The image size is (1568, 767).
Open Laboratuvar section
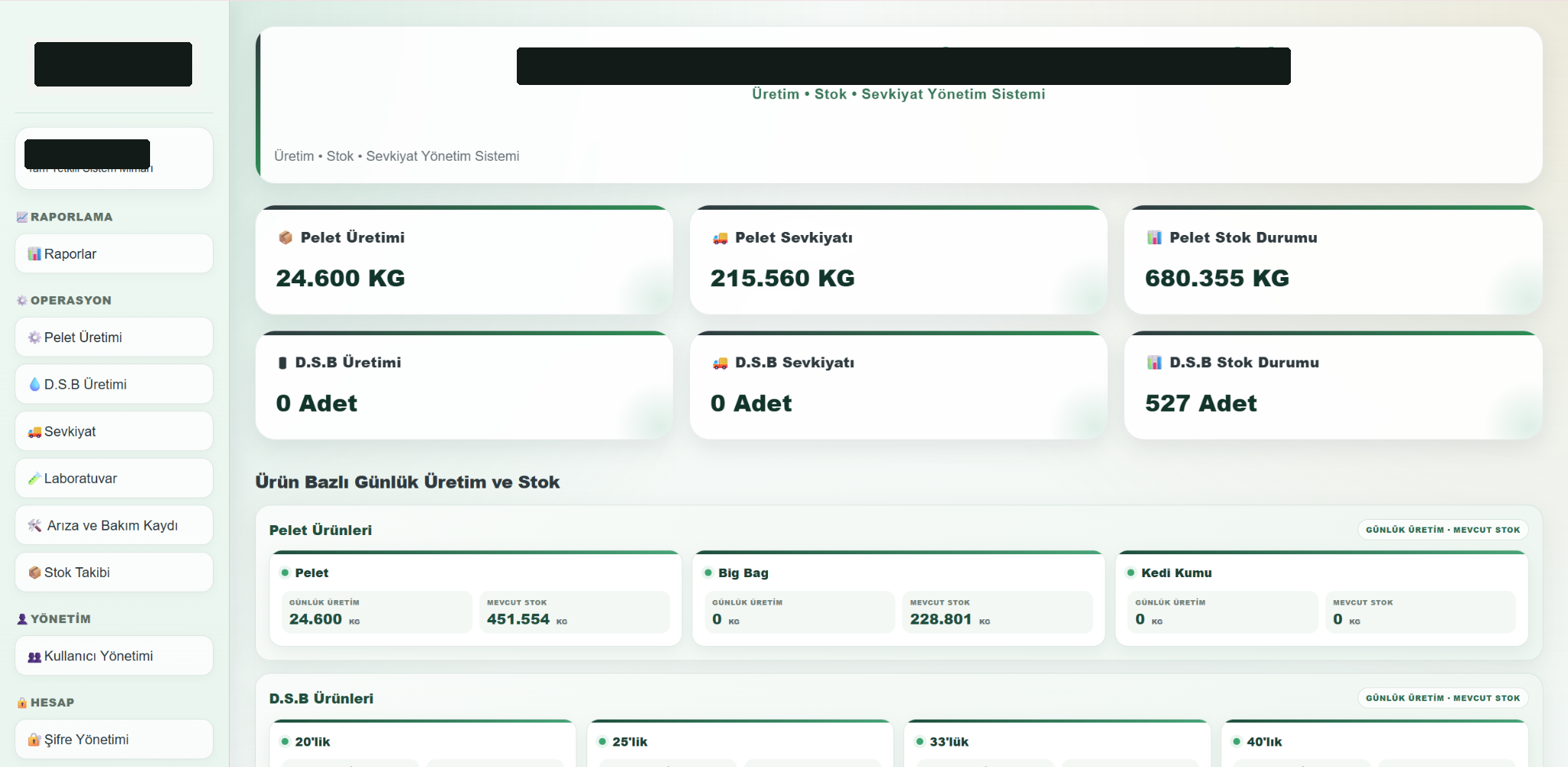click(114, 478)
